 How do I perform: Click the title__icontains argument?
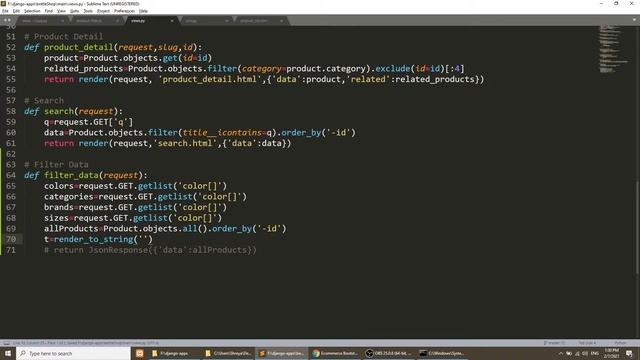pos(222,132)
